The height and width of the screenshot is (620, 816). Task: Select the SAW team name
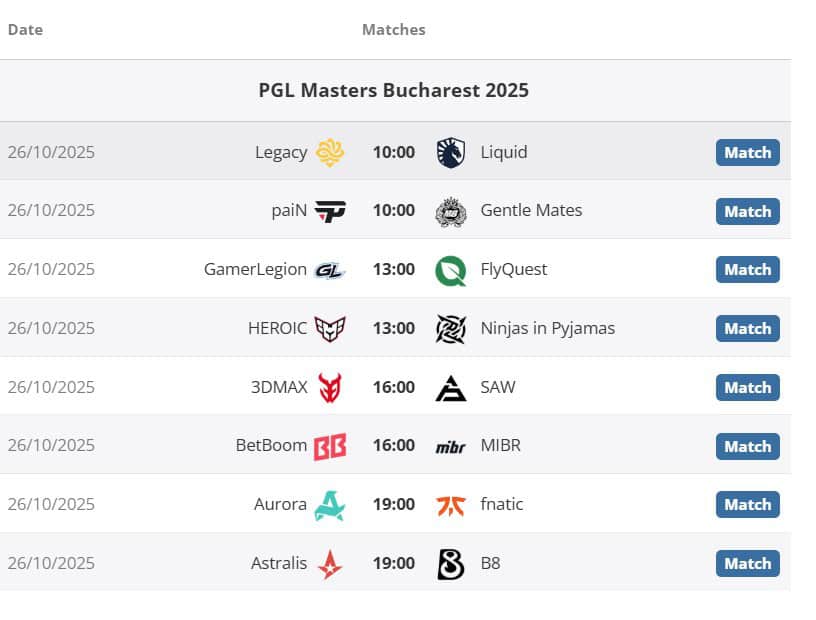pos(498,387)
